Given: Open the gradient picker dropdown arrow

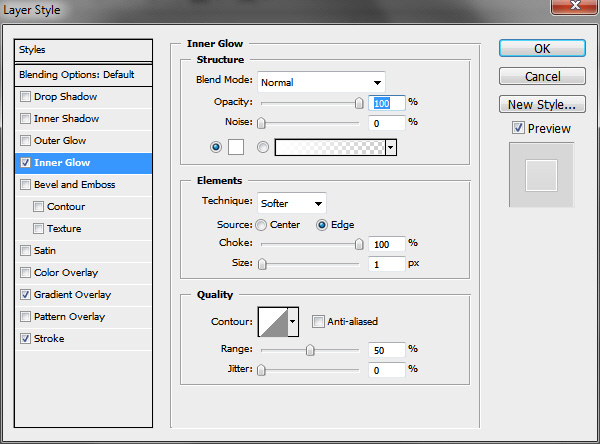Looking at the screenshot, I should (391, 147).
